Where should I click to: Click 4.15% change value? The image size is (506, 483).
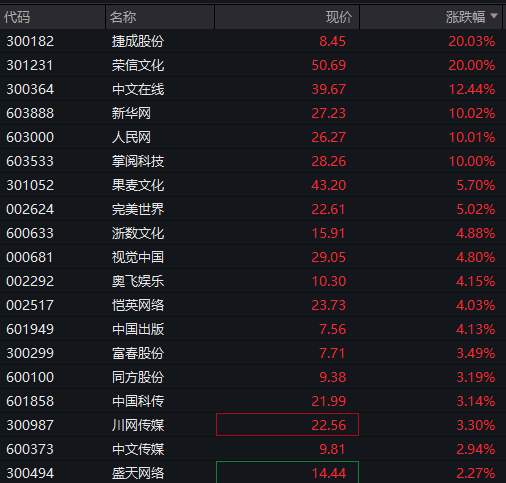(x=476, y=281)
